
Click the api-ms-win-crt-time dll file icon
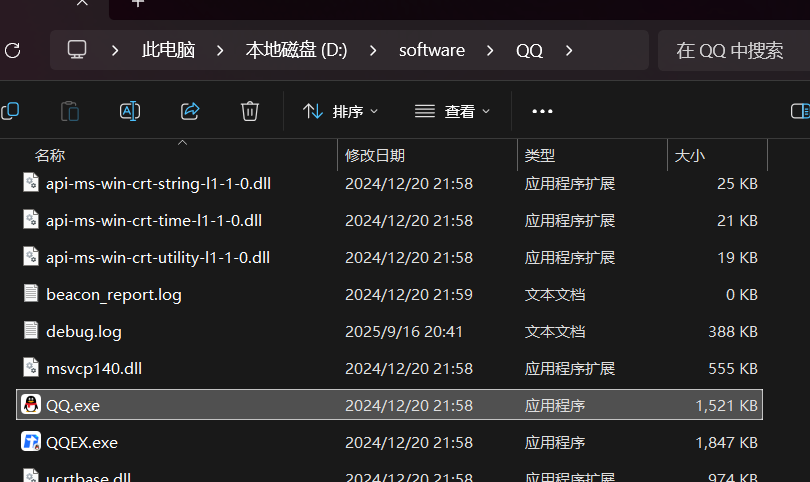coord(31,220)
